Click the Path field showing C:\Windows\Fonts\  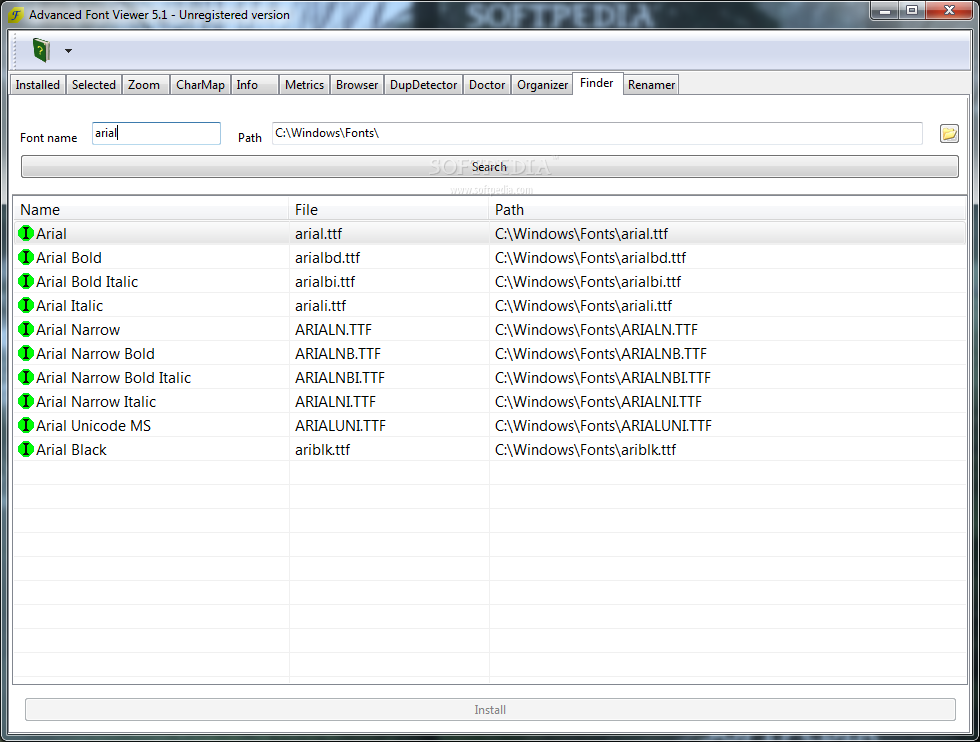click(597, 133)
